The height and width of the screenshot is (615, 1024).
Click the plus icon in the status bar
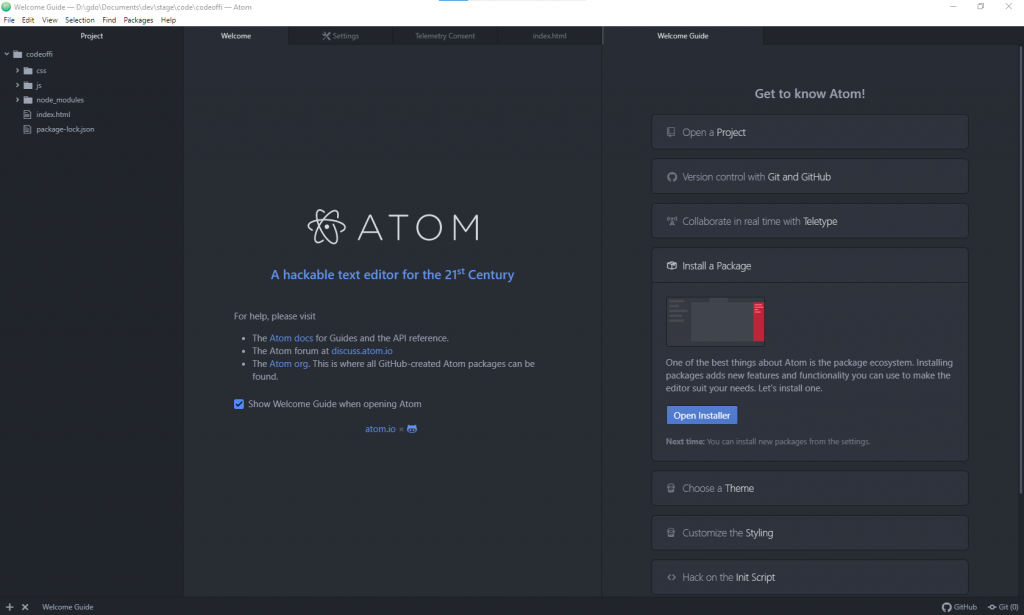(9, 607)
